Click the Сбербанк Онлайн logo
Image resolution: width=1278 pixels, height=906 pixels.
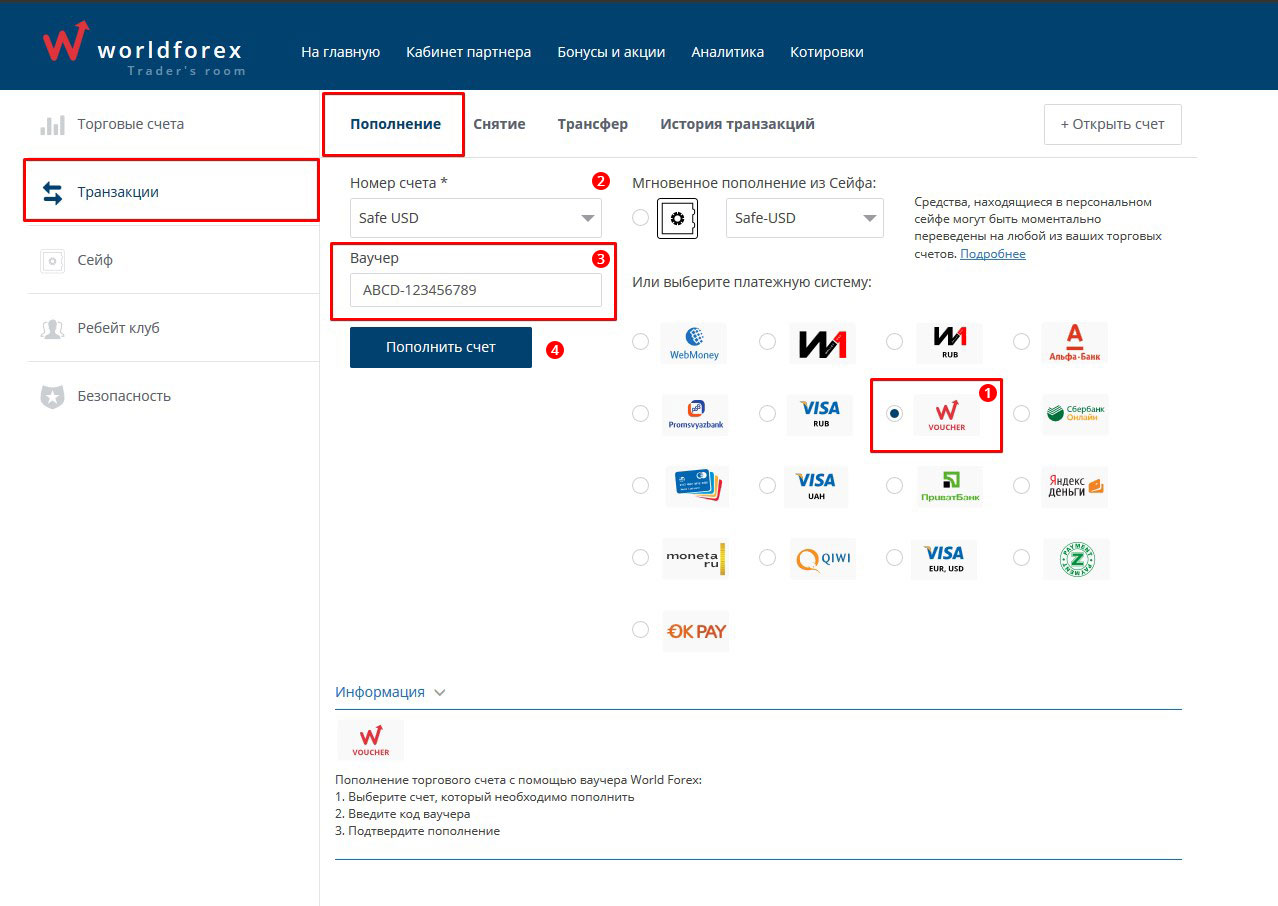[x=1075, y=414]
